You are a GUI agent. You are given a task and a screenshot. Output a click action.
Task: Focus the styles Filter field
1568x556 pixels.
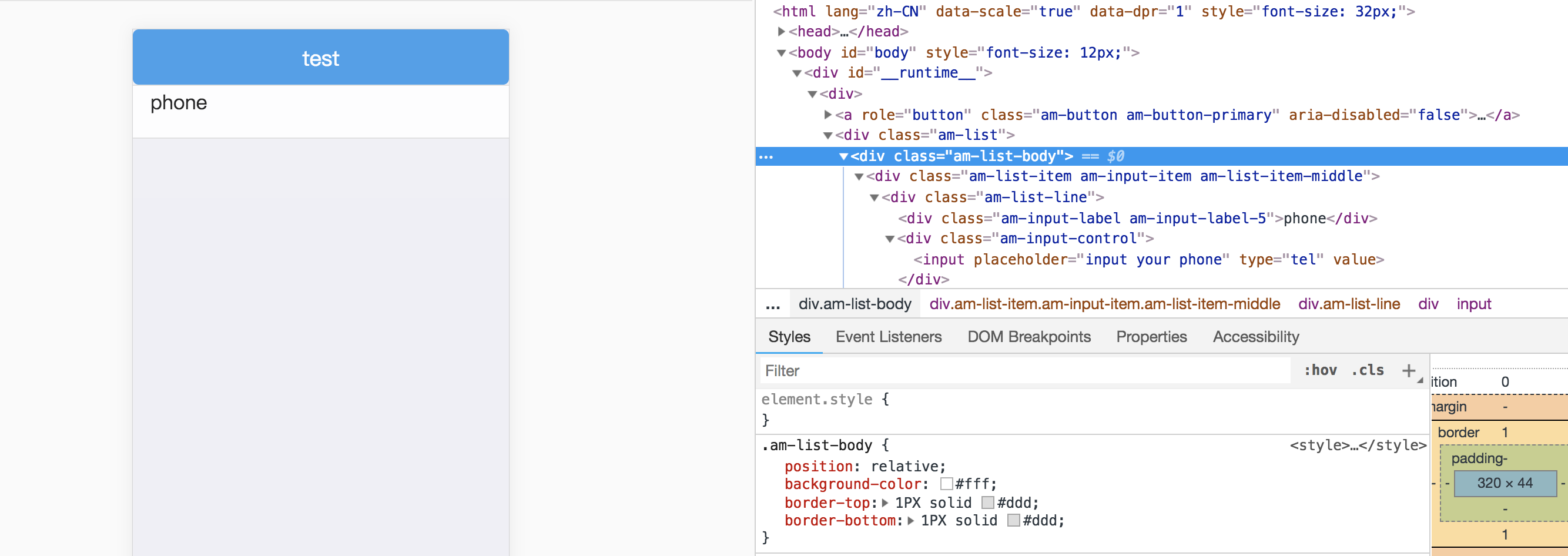click(1025, 370)
